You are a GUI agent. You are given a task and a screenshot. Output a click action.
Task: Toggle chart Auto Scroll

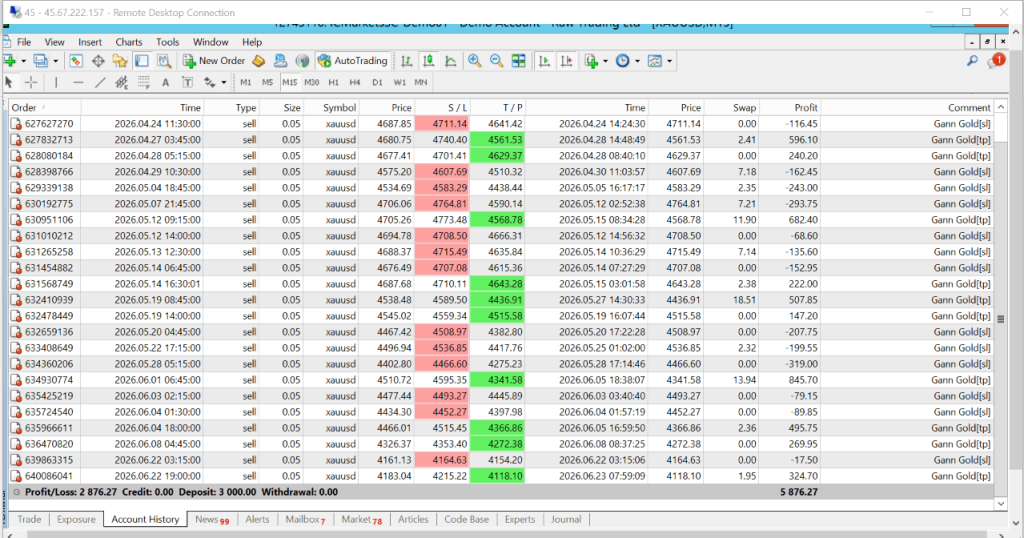click(544, 61)
